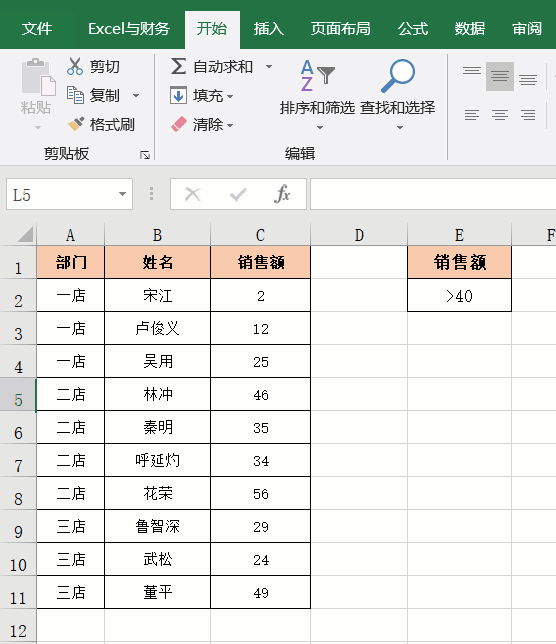Image resolution: width=556 pixels, height=644 pixels.
Task: Switch to the Data (数据) tab
Action: point(469,29)
